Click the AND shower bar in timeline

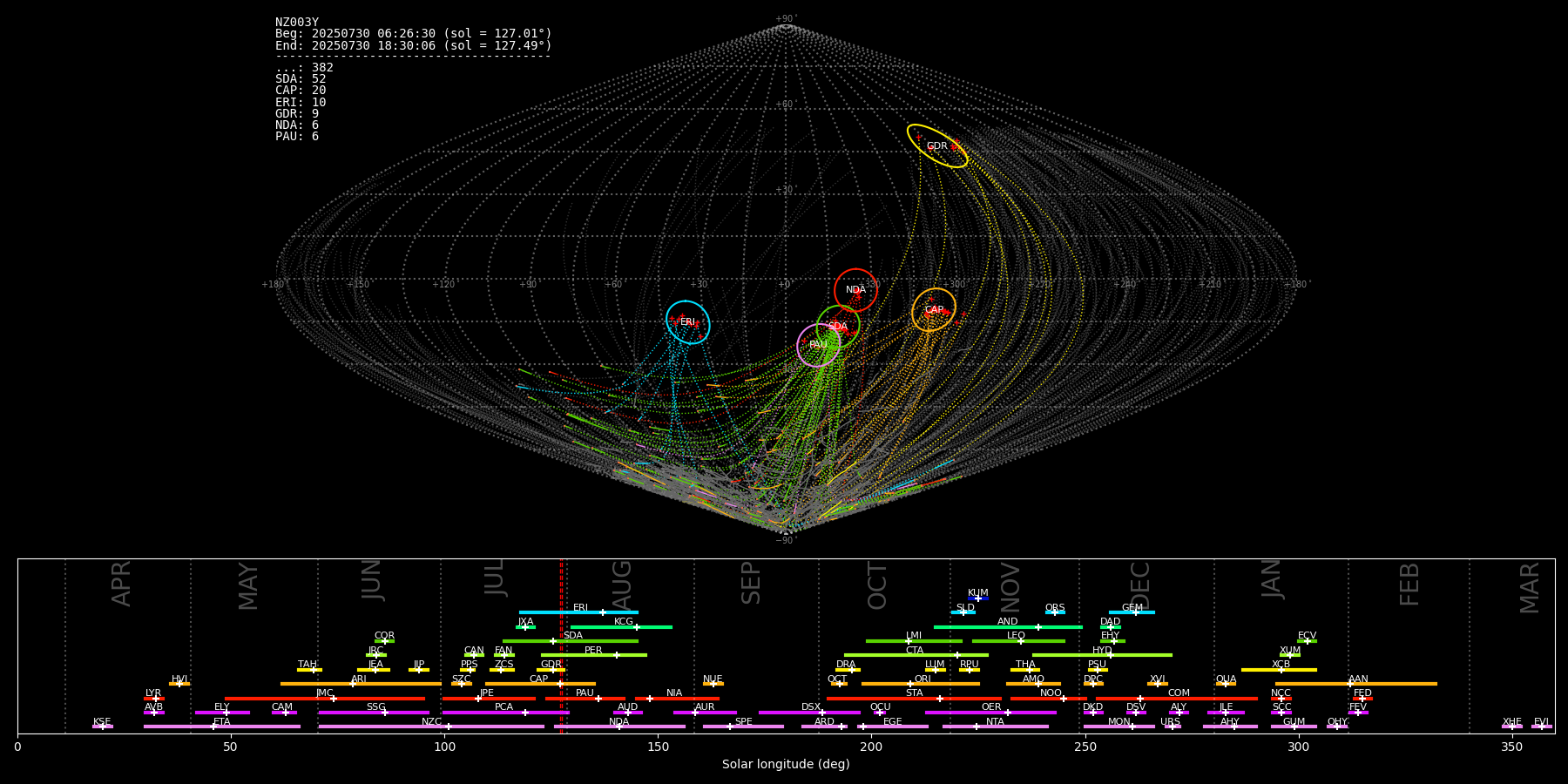click(x=1008, y=627)
